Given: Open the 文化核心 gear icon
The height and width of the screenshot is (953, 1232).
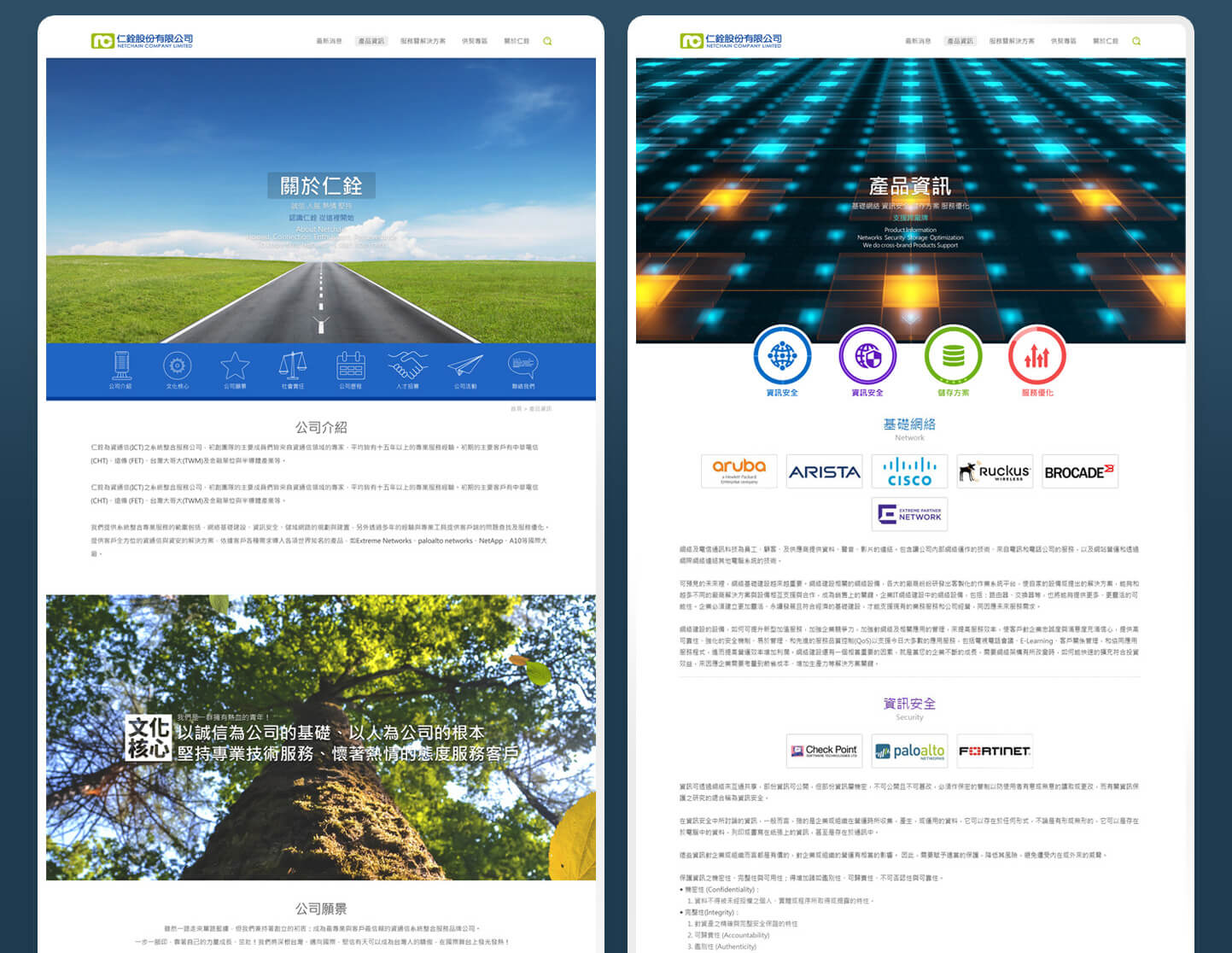Looking at the screenshot, I should tap(177, 365).
